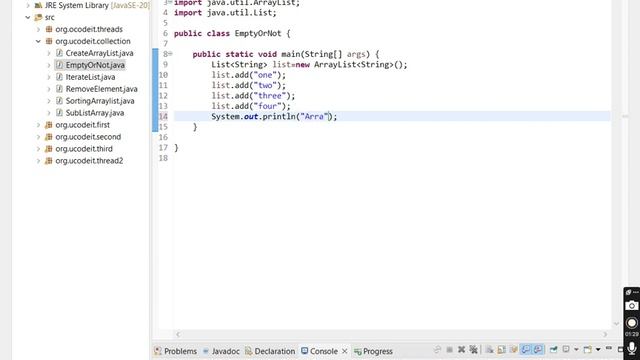The width and height of the screenshot is (640, 360).
Task: Select EmptyOrNot.java in Package Explorer
Action: [x=95, y=65]
